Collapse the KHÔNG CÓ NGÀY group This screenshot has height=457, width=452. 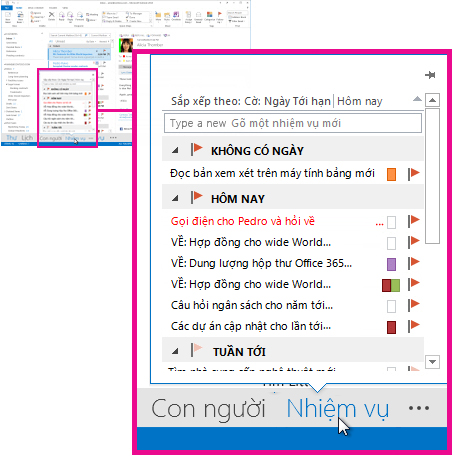(x=175, y=151)
